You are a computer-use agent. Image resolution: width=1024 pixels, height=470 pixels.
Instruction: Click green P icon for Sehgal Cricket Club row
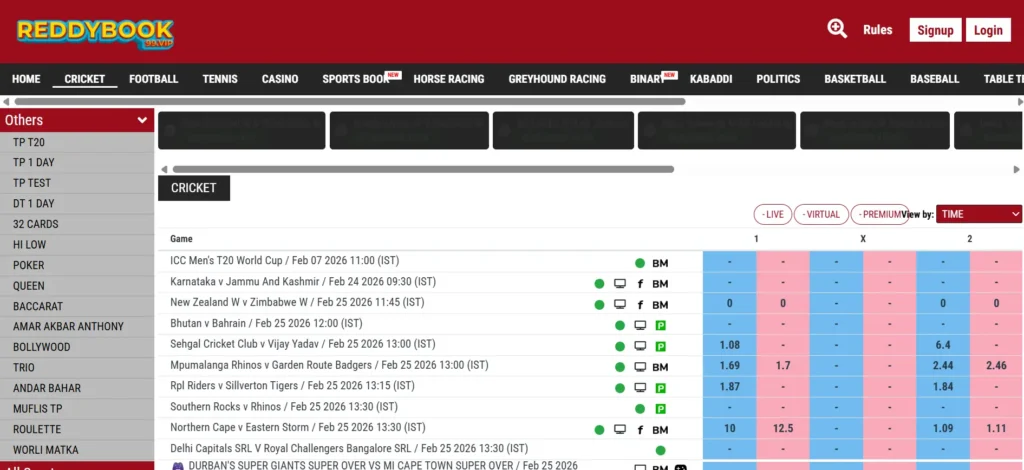click(660, 347)
